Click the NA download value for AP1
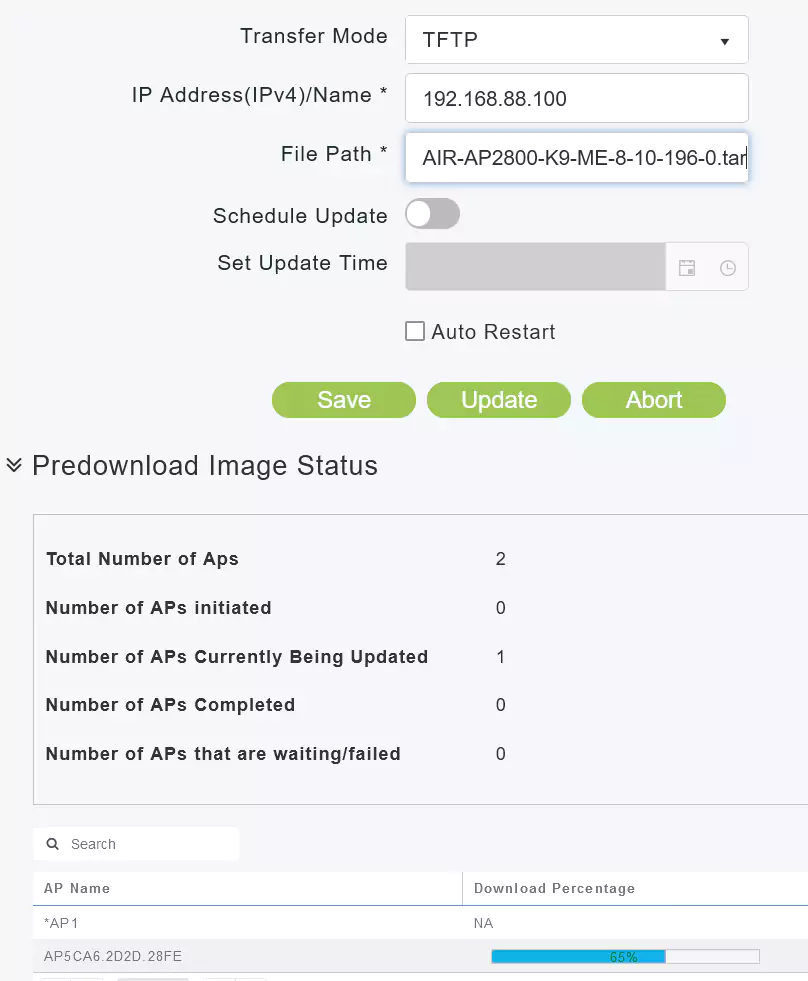Viewport: 808px width, 981px height. click(484, 923)
